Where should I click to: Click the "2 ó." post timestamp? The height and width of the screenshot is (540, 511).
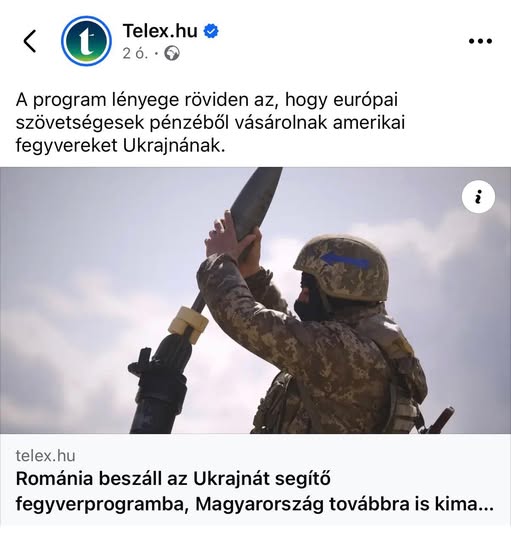pyautogui.click(x=135, y=53)
